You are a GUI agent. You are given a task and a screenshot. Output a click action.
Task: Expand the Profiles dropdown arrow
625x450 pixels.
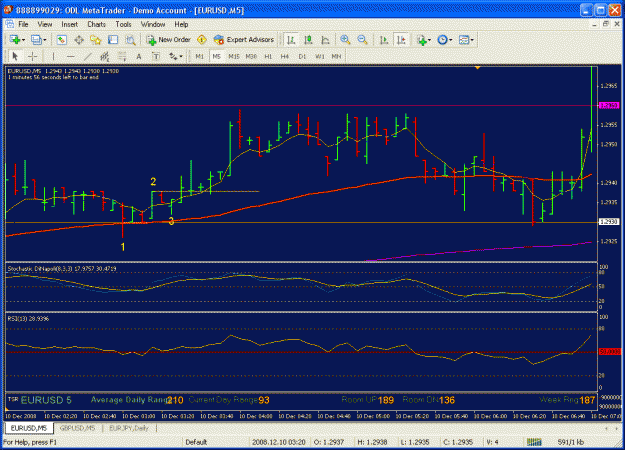(44, 40)
